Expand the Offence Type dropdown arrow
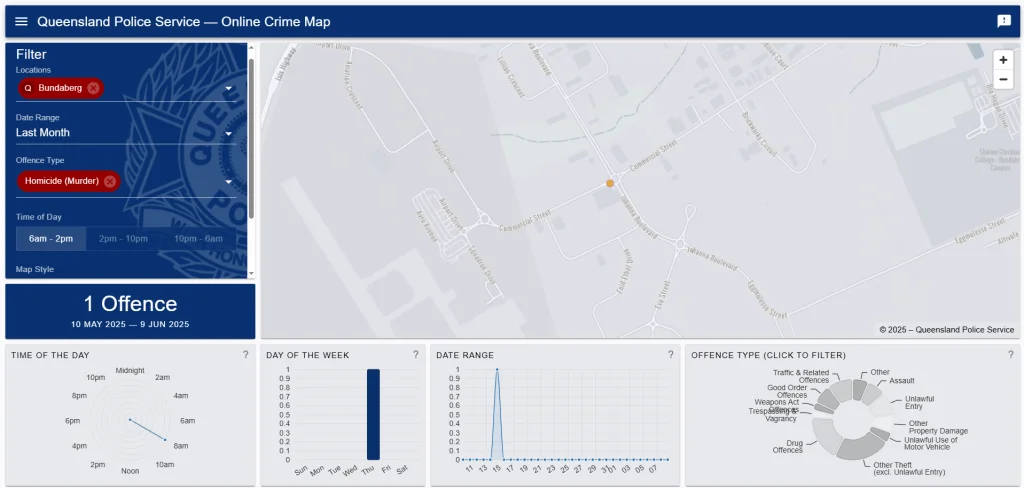The image size is (1024, 488). pyautogui.click(x=228, y=182)
